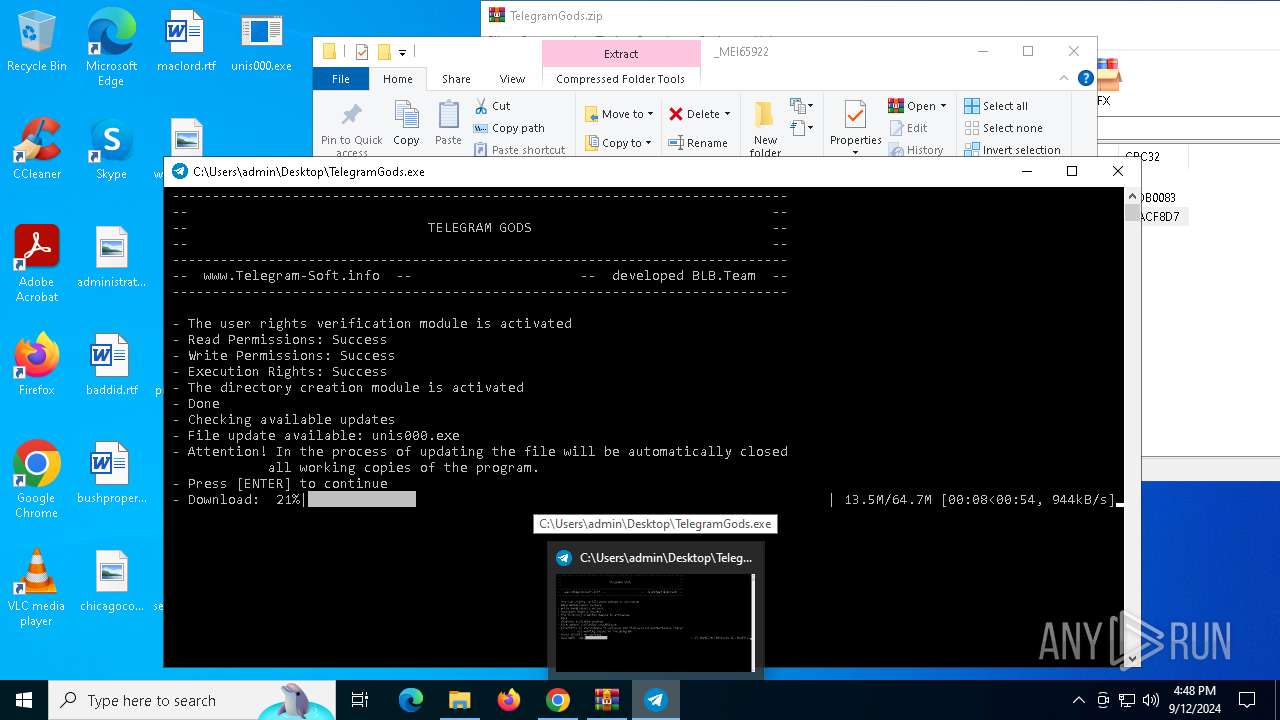The image size is (1280, 720).
Task: Click Edit in the Explorer ribbon
Action: tap(908, 128)
